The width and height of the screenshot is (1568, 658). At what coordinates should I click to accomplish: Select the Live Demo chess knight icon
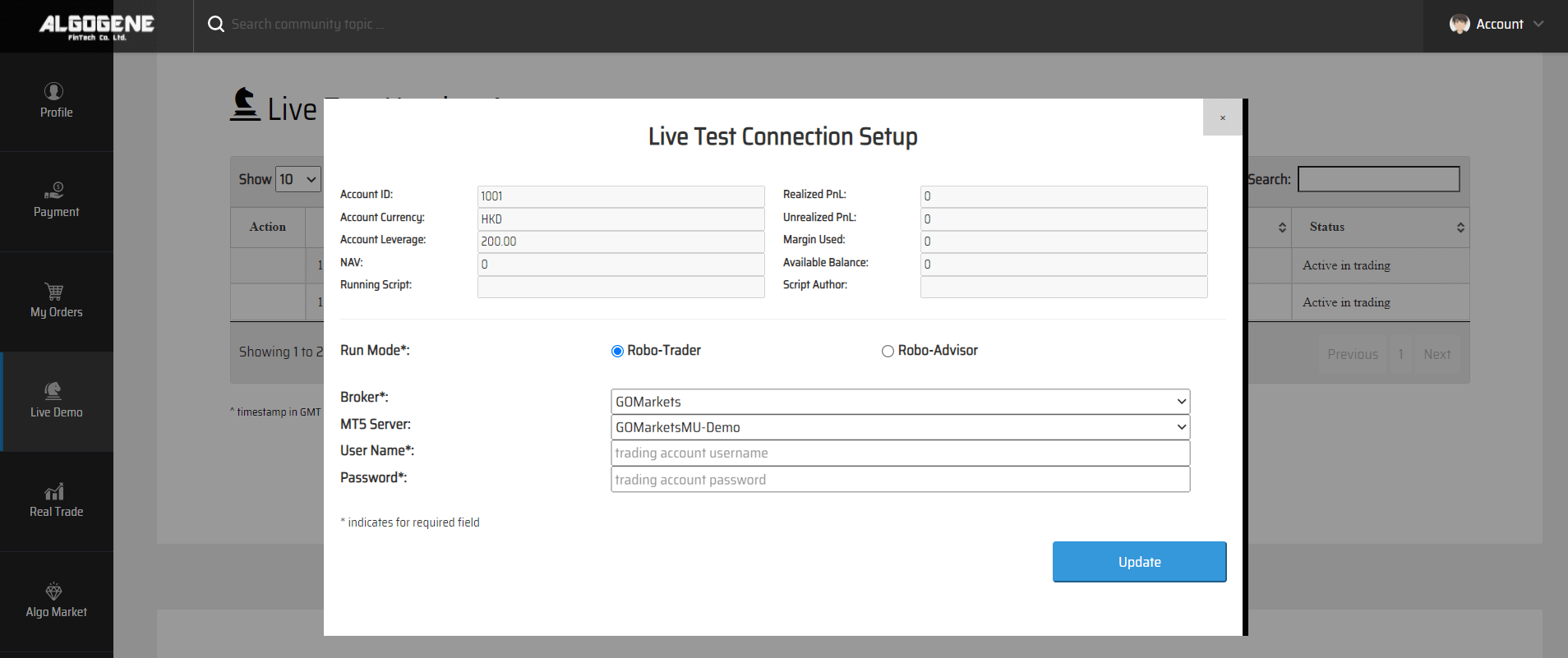[x=53, y=391]
